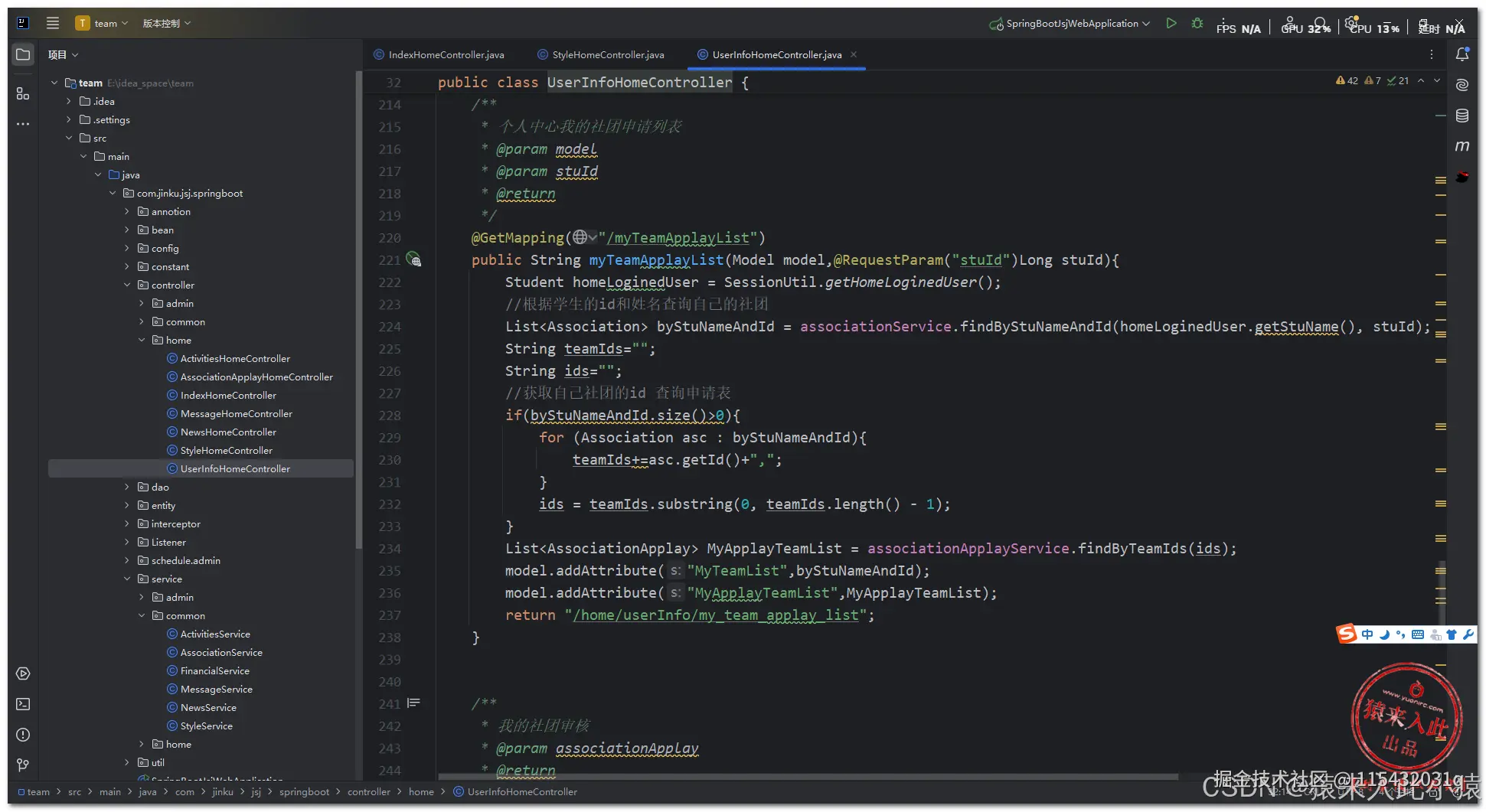This screenshot has width=1486, height=812.
Task: Switch to the StyleHomeController.java tab
Action: (x=601, y=54)
